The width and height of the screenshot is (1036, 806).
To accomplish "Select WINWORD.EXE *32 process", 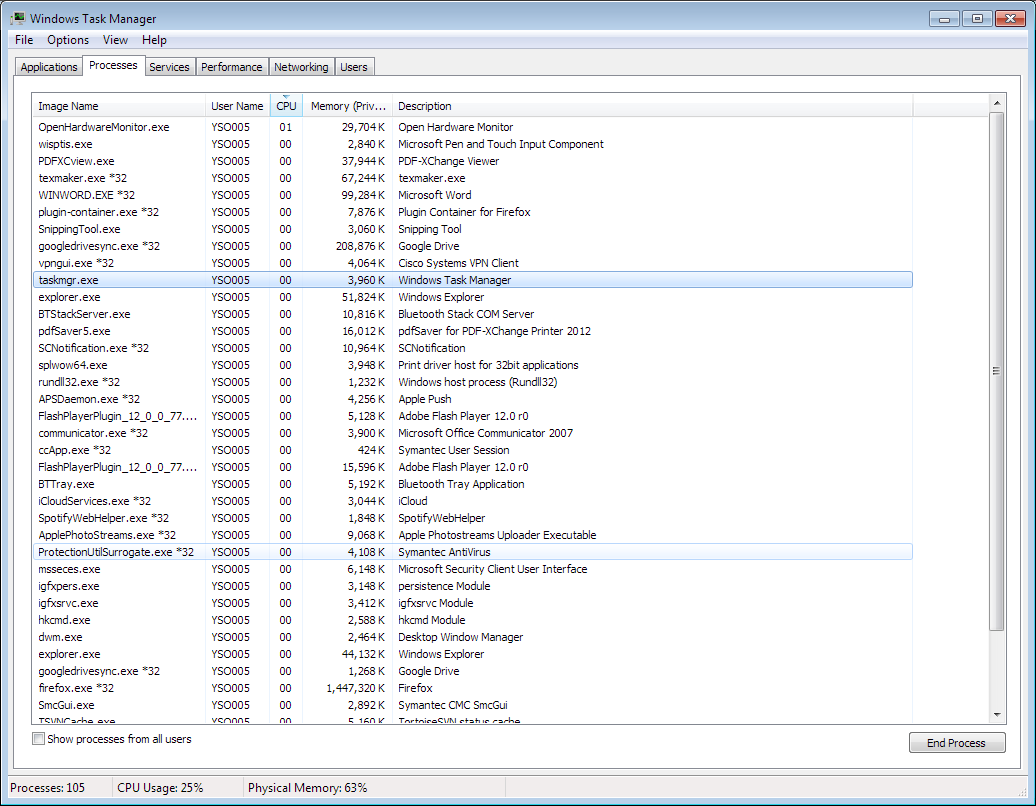I will [472, 195].
